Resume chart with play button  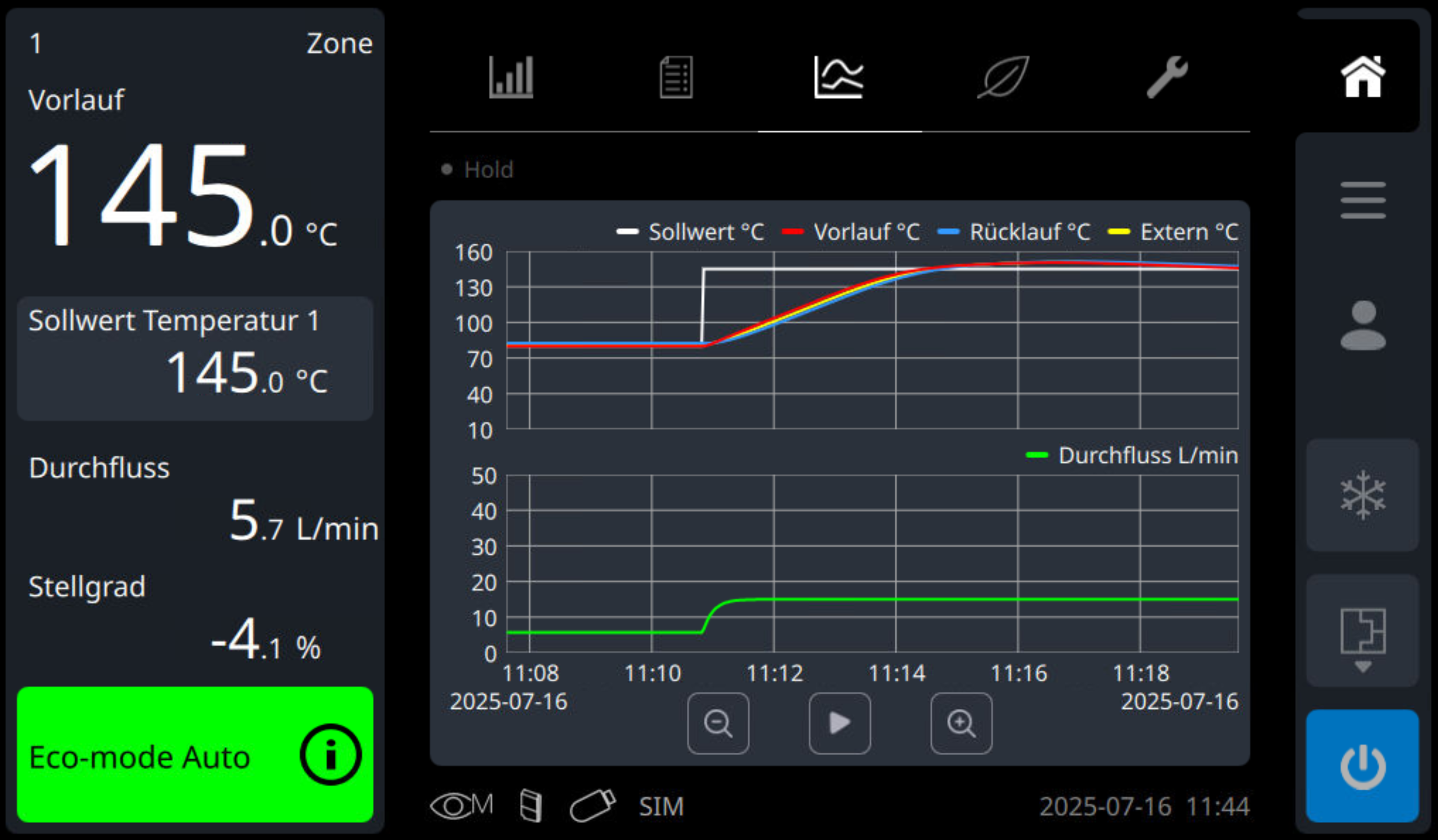tap(839, 723)
